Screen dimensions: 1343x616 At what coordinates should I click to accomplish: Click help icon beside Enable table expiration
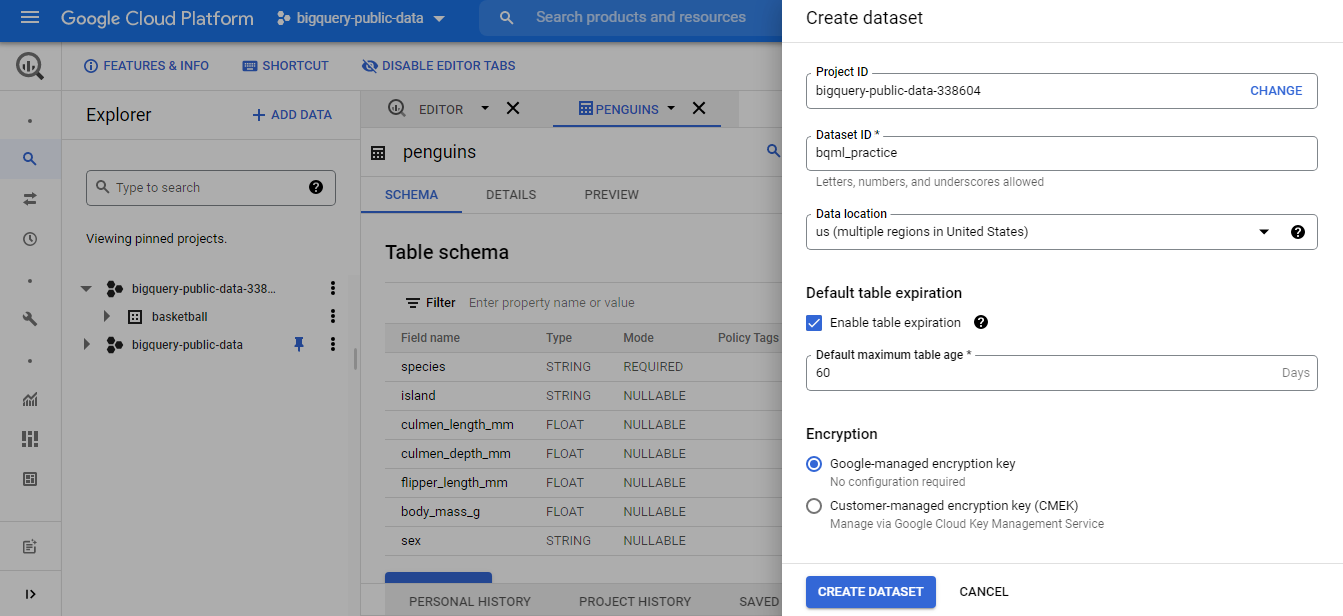[x=981, y=322]
